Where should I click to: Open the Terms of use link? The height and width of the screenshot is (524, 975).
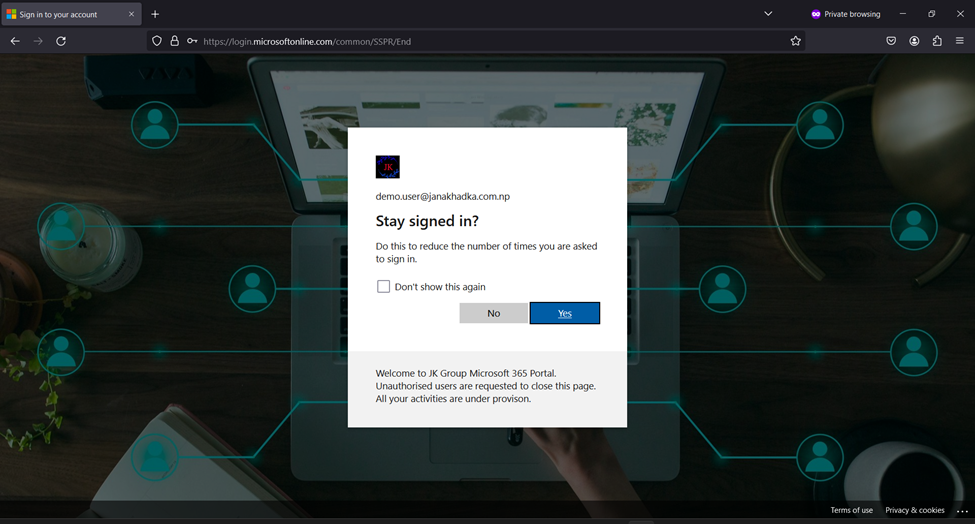click(x=851, y=510)
